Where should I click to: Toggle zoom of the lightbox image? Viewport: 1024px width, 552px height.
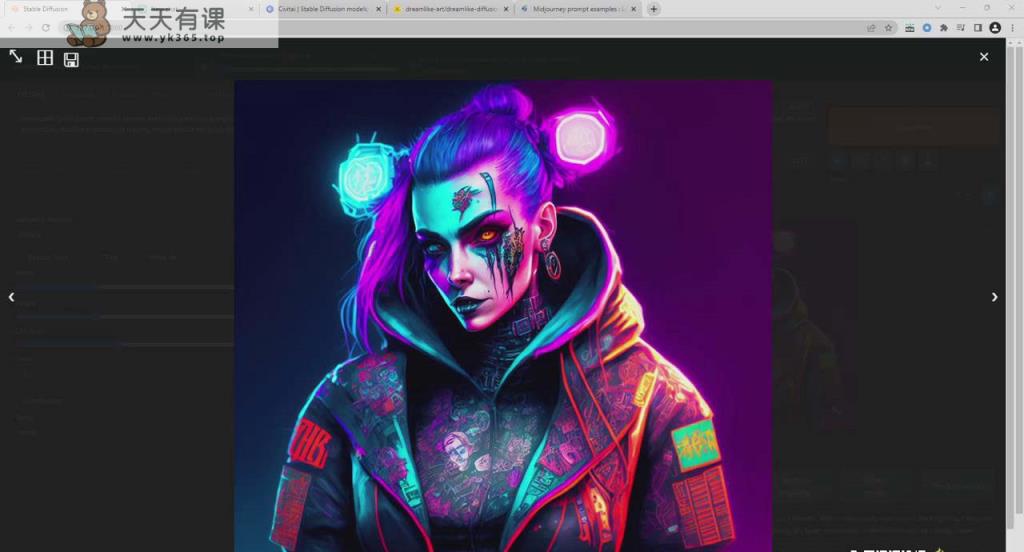(x=16, y=57)
